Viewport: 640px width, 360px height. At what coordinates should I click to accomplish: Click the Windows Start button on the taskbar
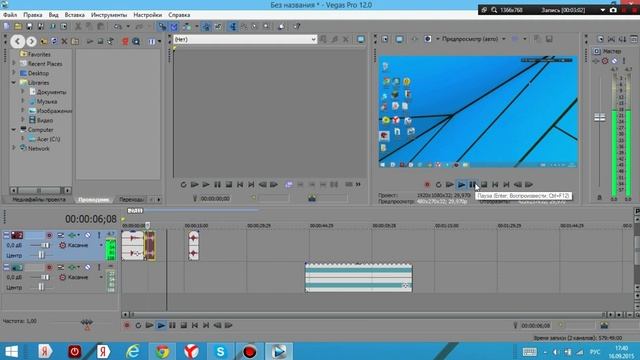pyautogui.click(x=11, y=351)
